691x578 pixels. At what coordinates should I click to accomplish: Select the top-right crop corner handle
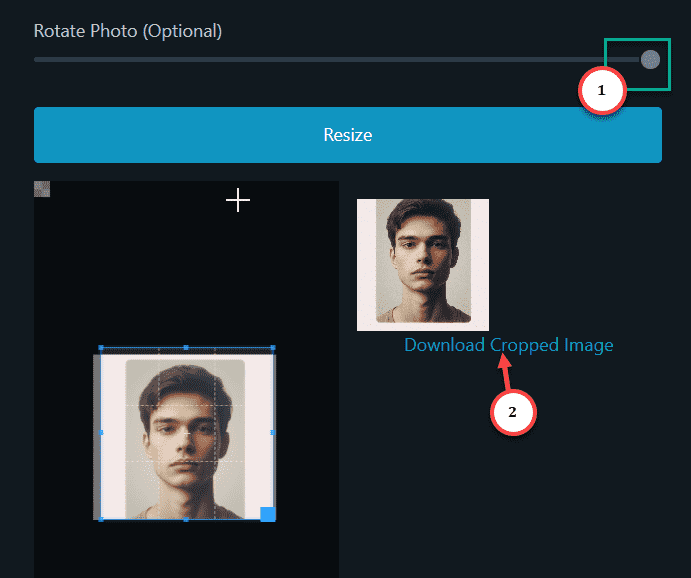[x=273, y=348]
